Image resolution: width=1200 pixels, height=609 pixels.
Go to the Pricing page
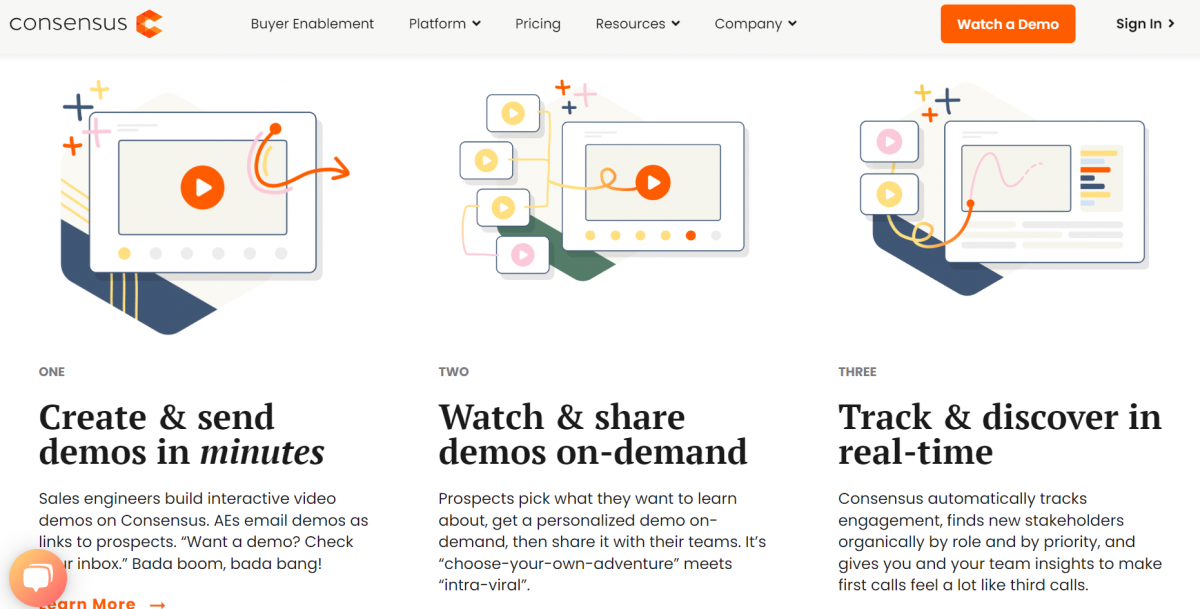coord(538,24)
